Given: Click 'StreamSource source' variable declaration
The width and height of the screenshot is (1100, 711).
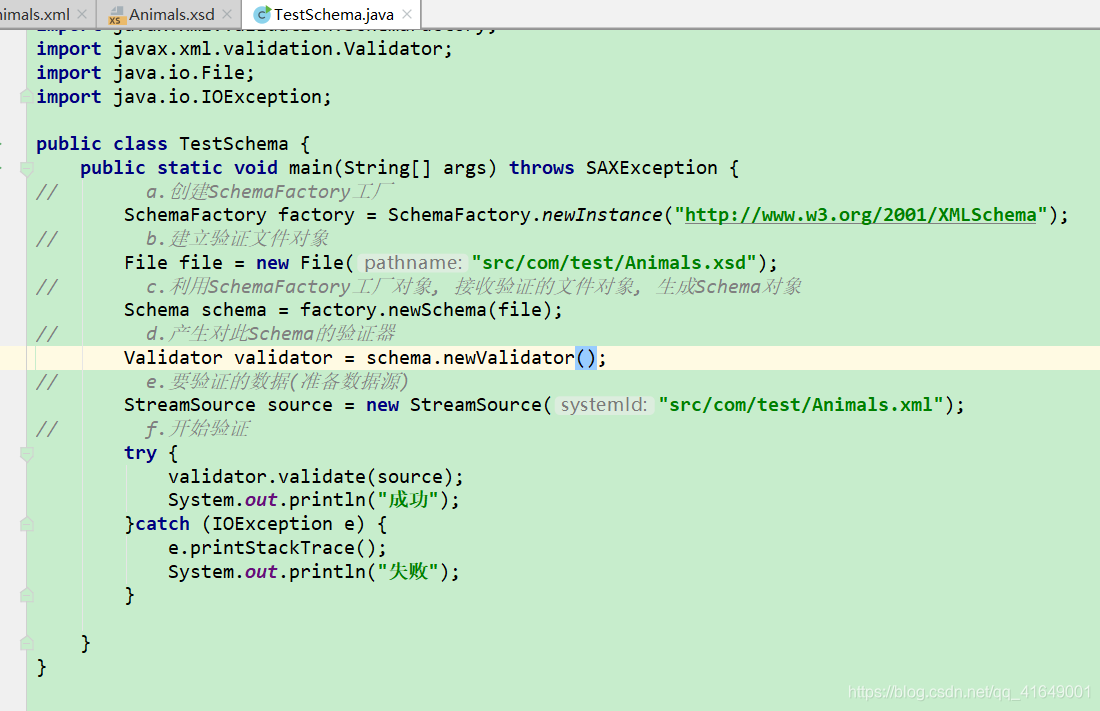Looking at the screenshot, I should click(x=228, y=405).
